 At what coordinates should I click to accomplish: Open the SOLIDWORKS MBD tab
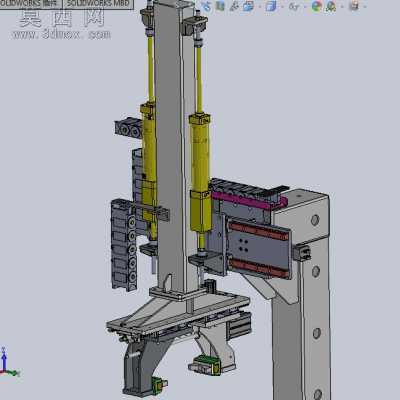tap(98, 4)
